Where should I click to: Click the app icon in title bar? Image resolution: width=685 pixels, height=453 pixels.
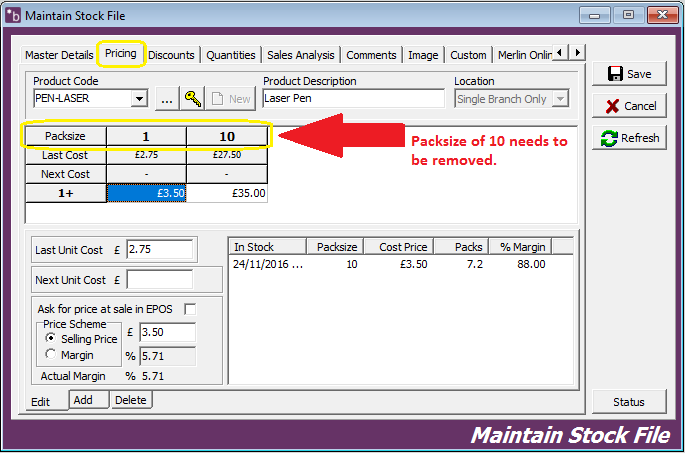13,16
